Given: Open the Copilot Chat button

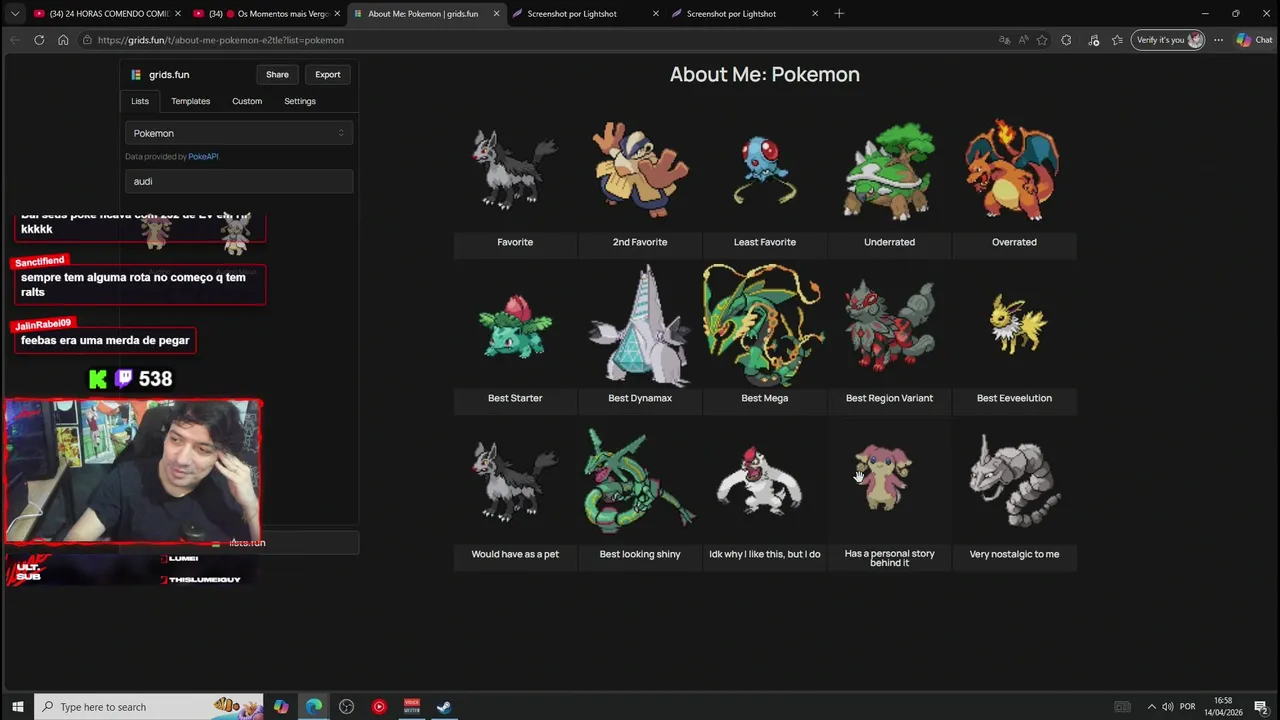Looking at the screenshot, I should [1254, 40].
